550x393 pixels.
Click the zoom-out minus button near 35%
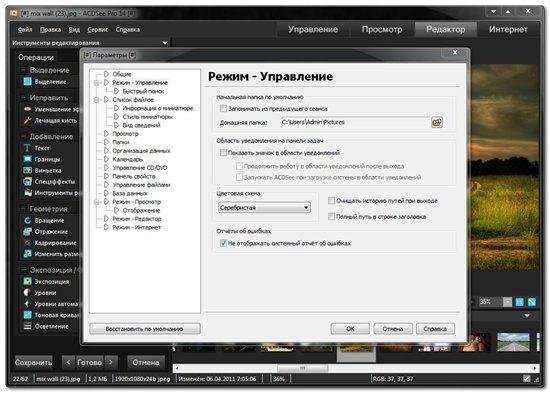click(x=508, y=302)
